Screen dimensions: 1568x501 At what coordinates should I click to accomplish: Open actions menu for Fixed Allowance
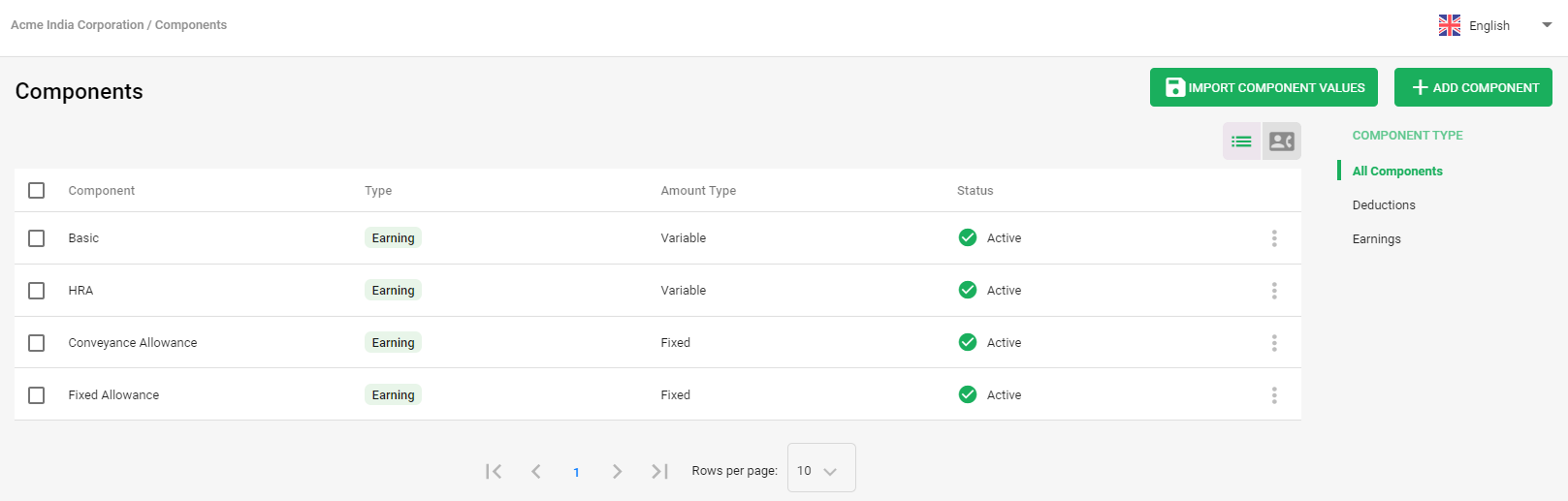(x=1274, y=395)
